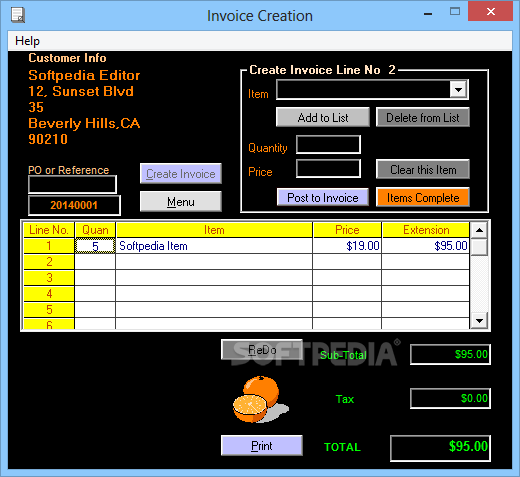Click the Extension column header

[x=426, y=230]
